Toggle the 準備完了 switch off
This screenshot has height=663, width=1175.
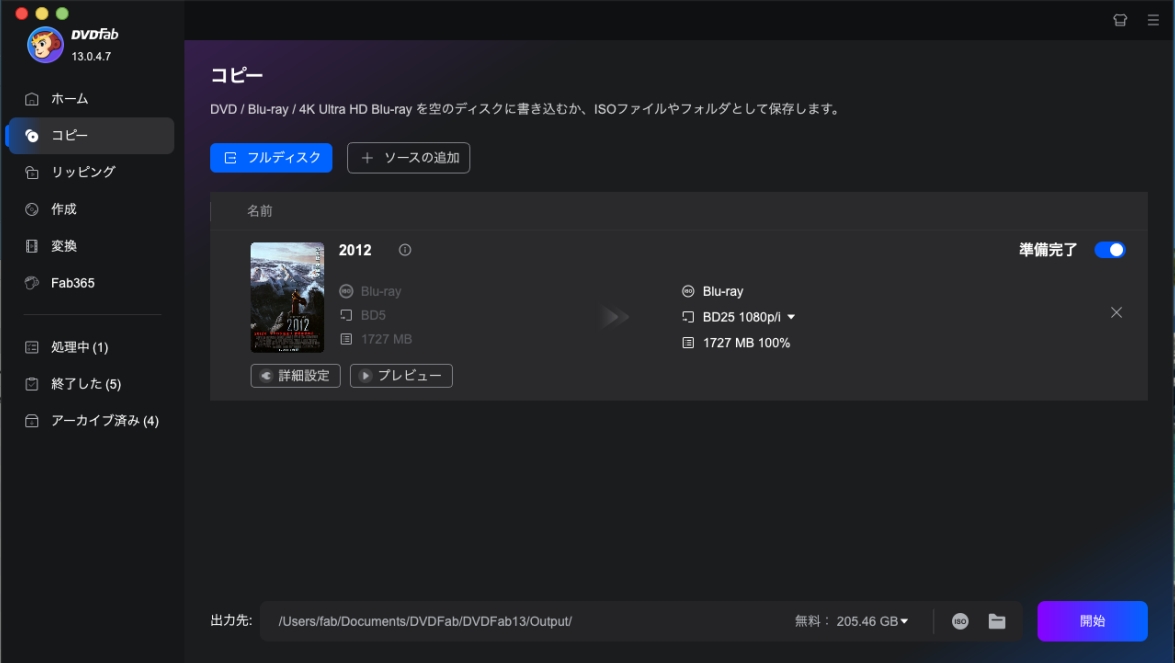[1109, 250]
